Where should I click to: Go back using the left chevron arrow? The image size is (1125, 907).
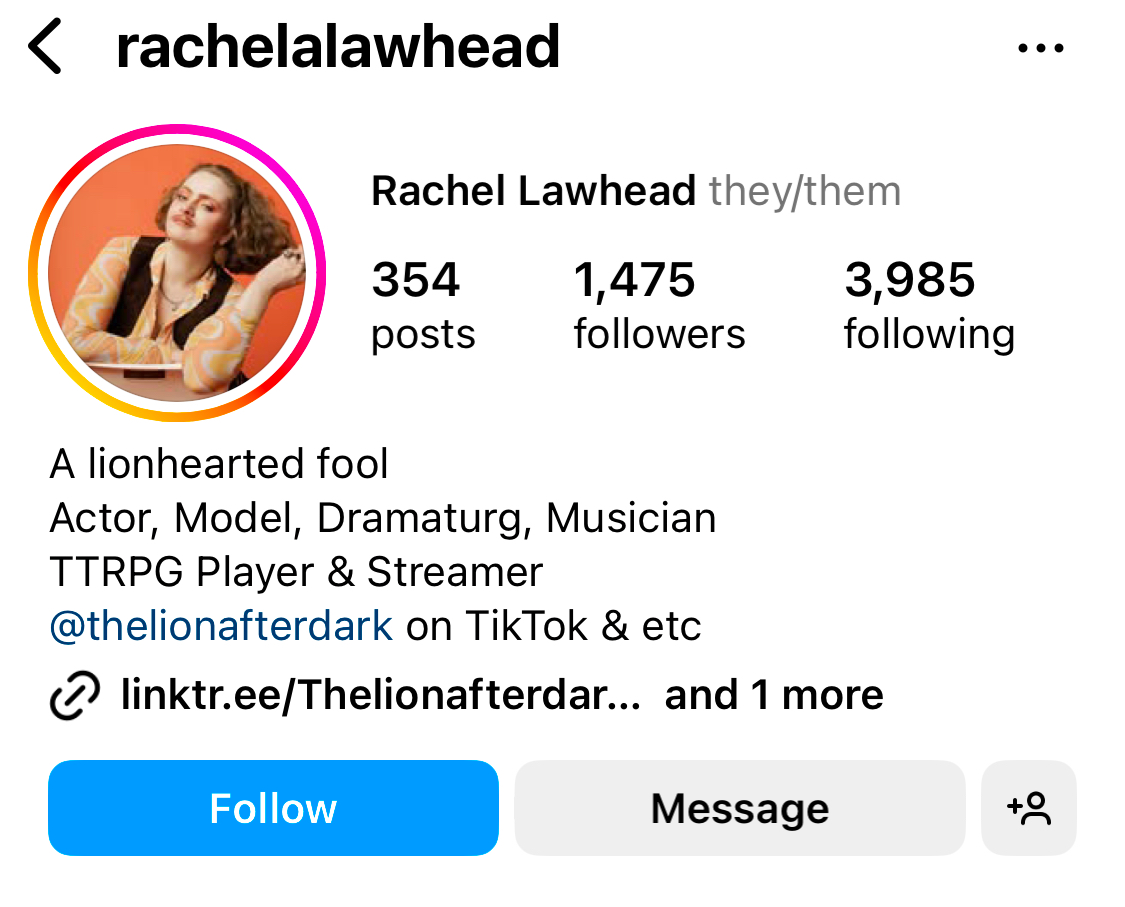(x=44, y=47)
